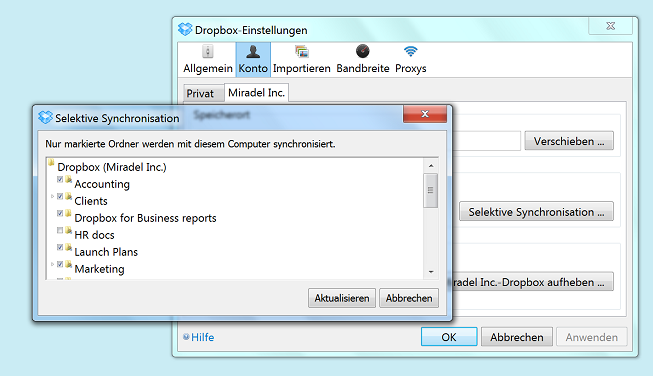Viewport: 653px width, 376px height.
Task: Click the Launch Plans folder icon
Action: click(69, 248)
